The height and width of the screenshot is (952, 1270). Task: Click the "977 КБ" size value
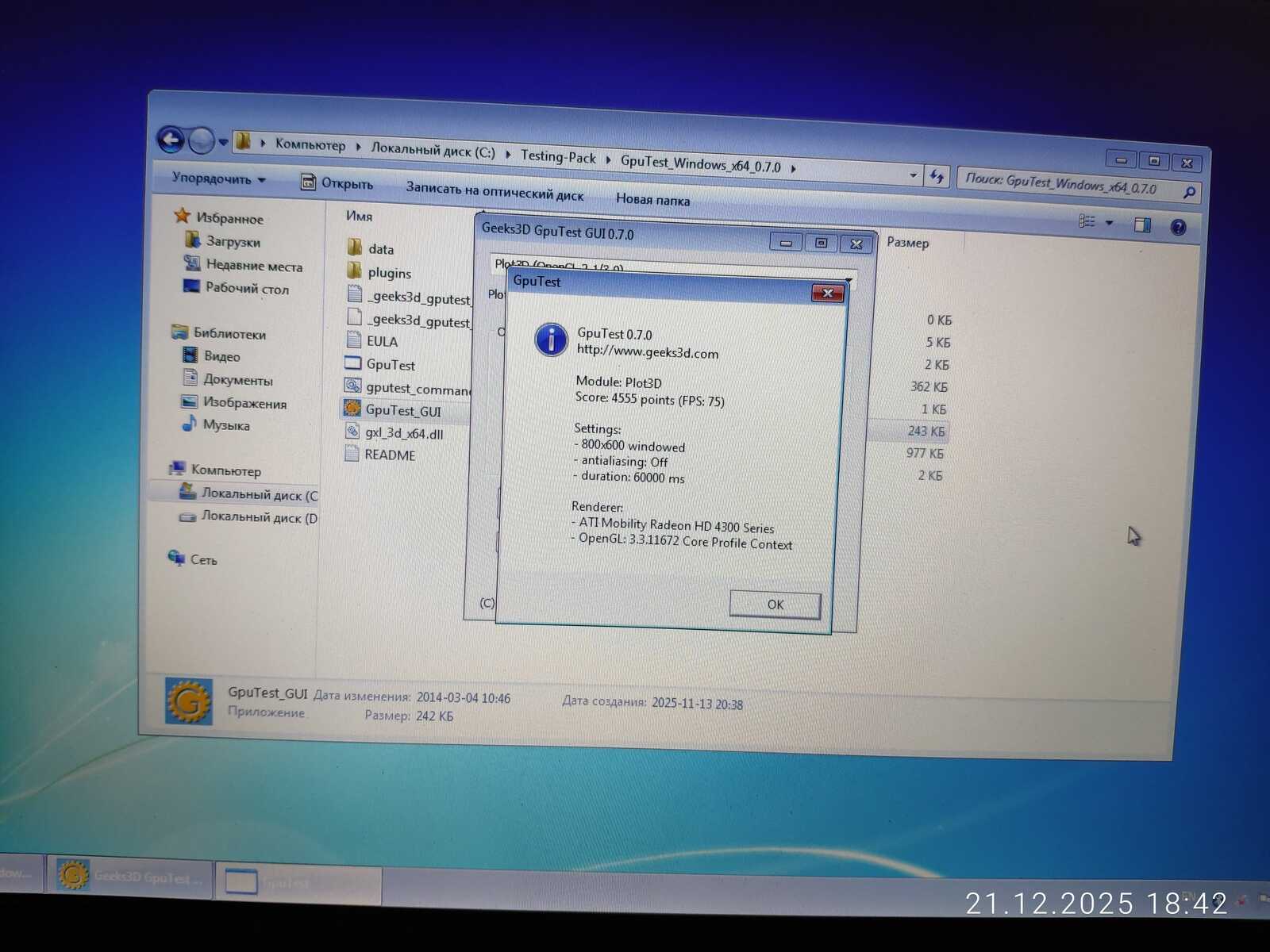[925, 453]
